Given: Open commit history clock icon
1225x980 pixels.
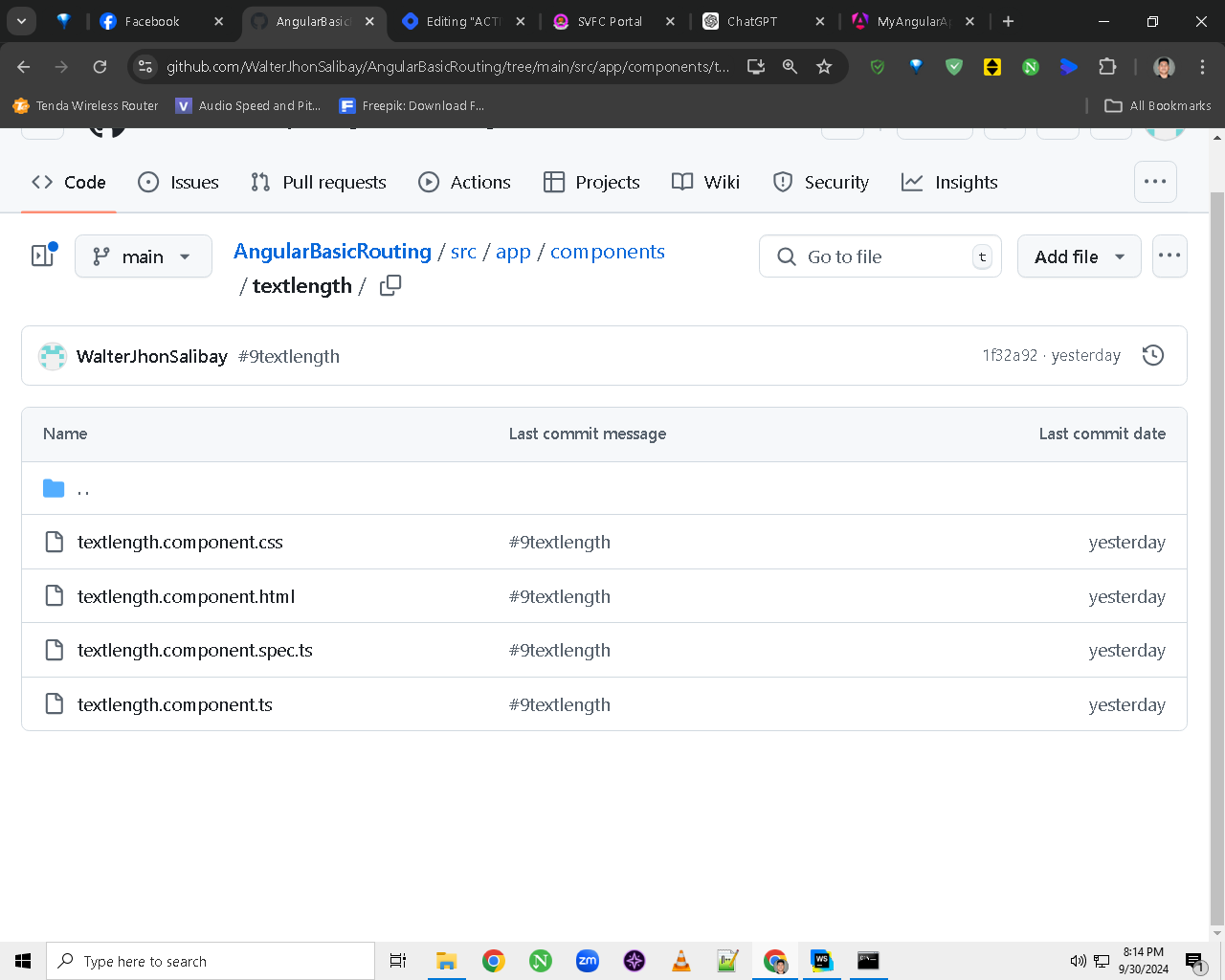Looking at the screenshot, I should pos(1153,355).
